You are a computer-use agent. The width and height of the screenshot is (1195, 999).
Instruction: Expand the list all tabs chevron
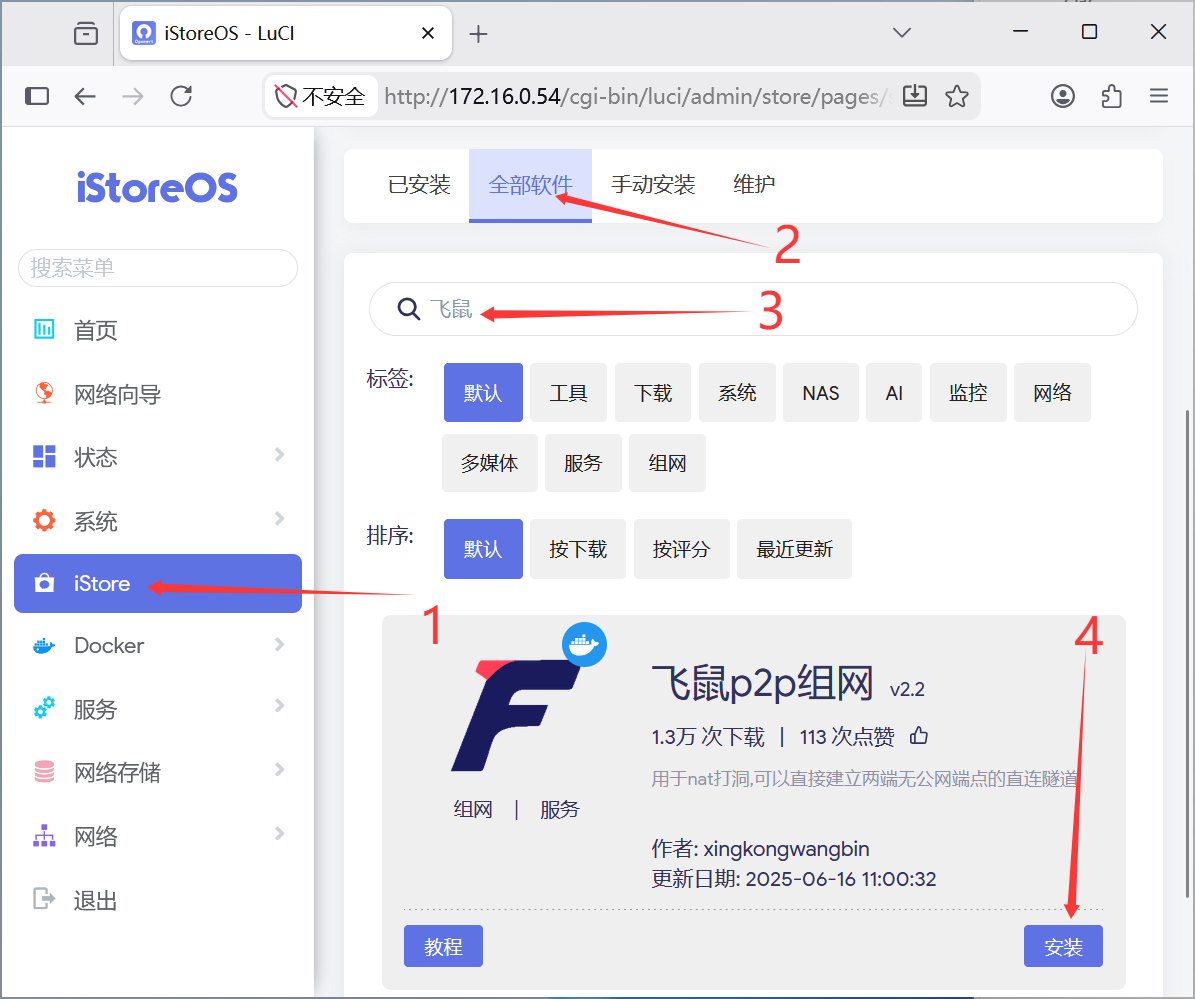(902, 33)
